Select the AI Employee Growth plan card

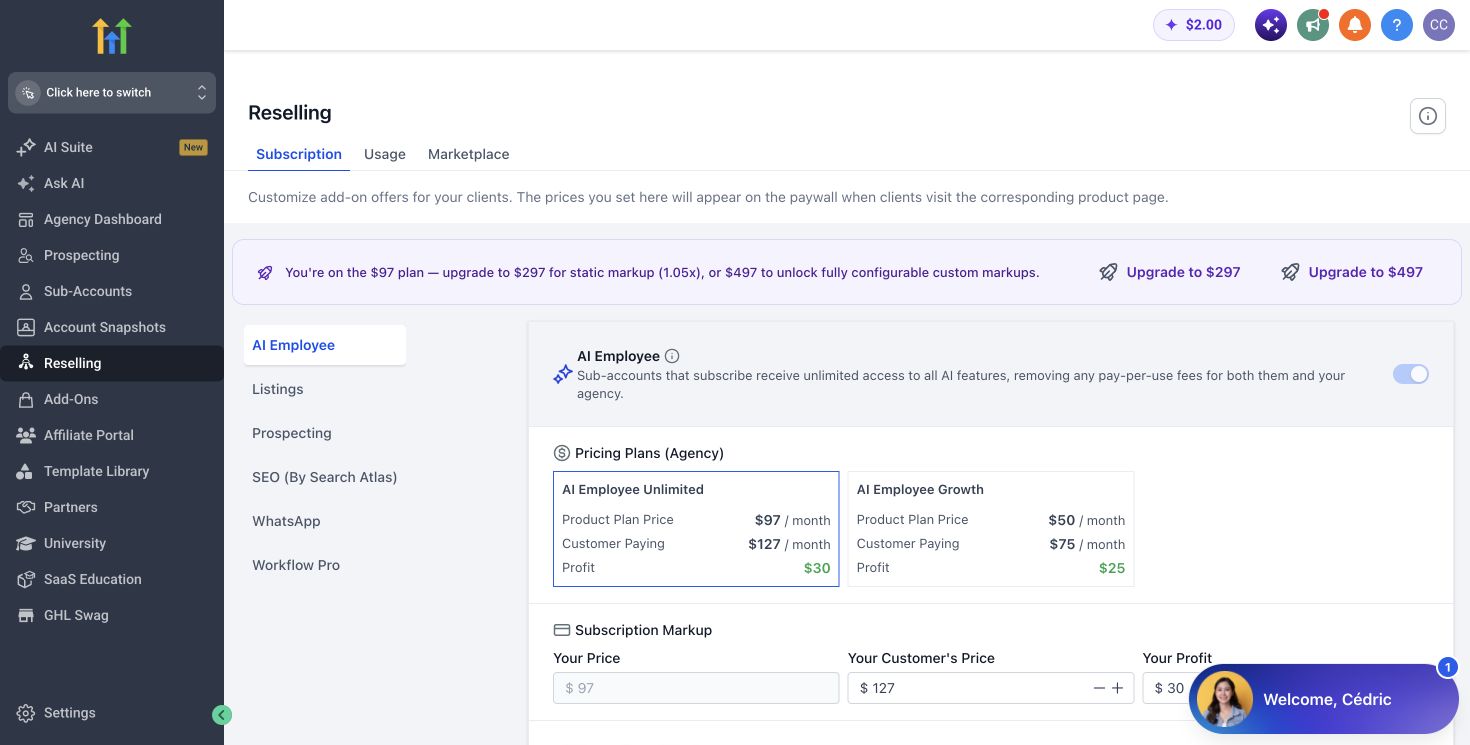[x=991, y=529]
